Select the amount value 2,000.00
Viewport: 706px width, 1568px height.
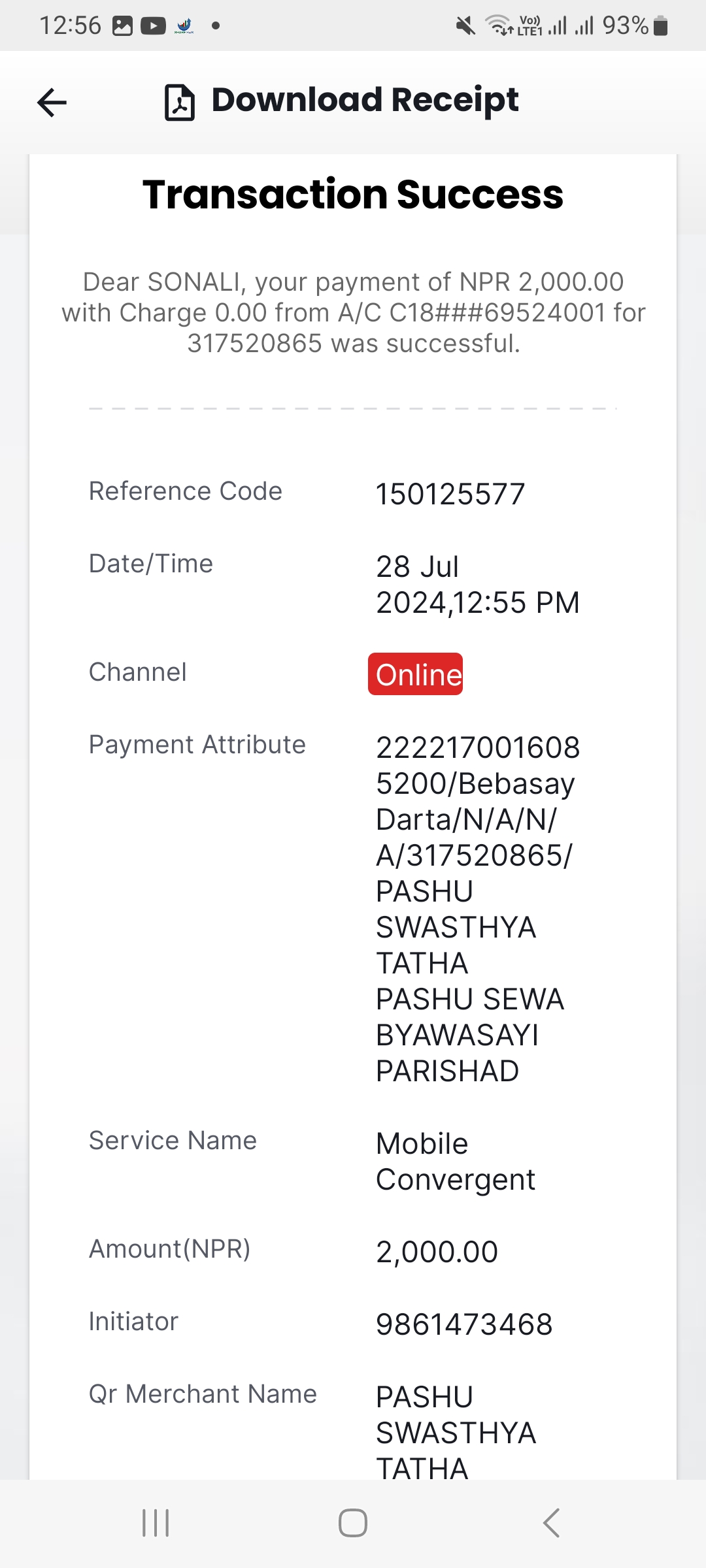click(x=437, y=1252)
